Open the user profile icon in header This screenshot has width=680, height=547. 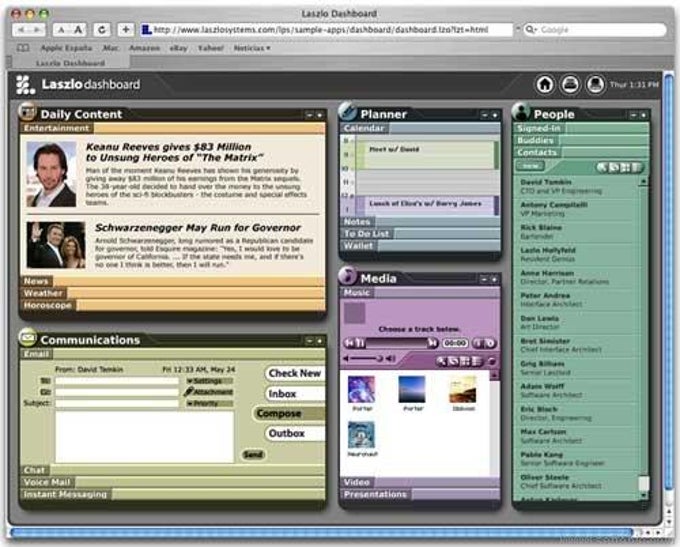pos(595,84)
